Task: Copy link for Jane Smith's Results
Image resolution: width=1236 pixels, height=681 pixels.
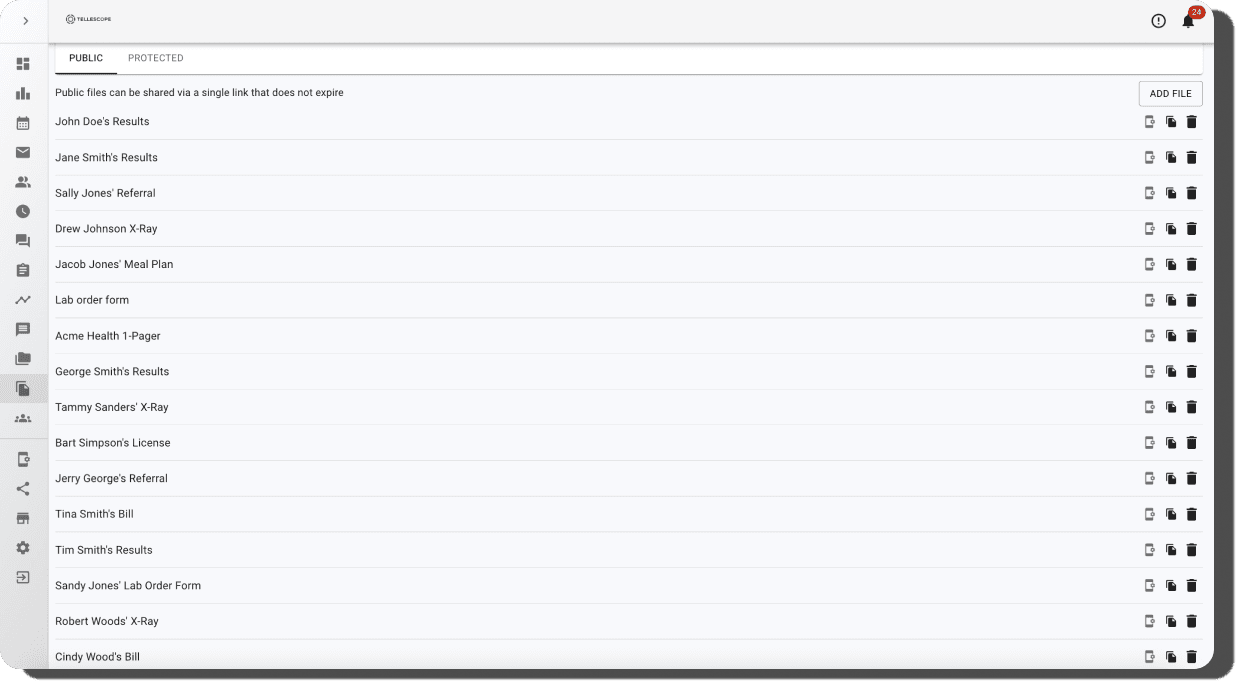Action: coord(1171,158)
